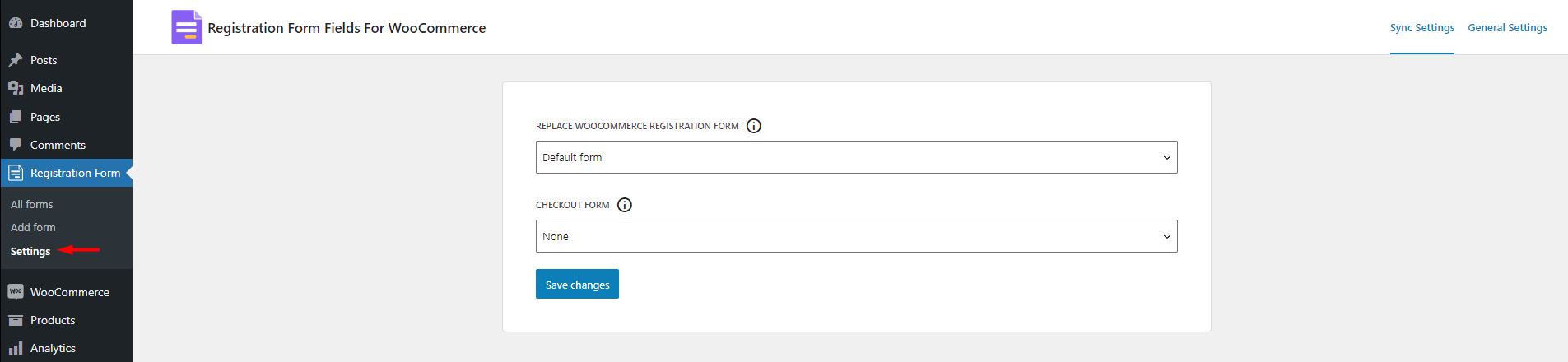Click the Posts pushpin icon

click(x=16, y=60)
